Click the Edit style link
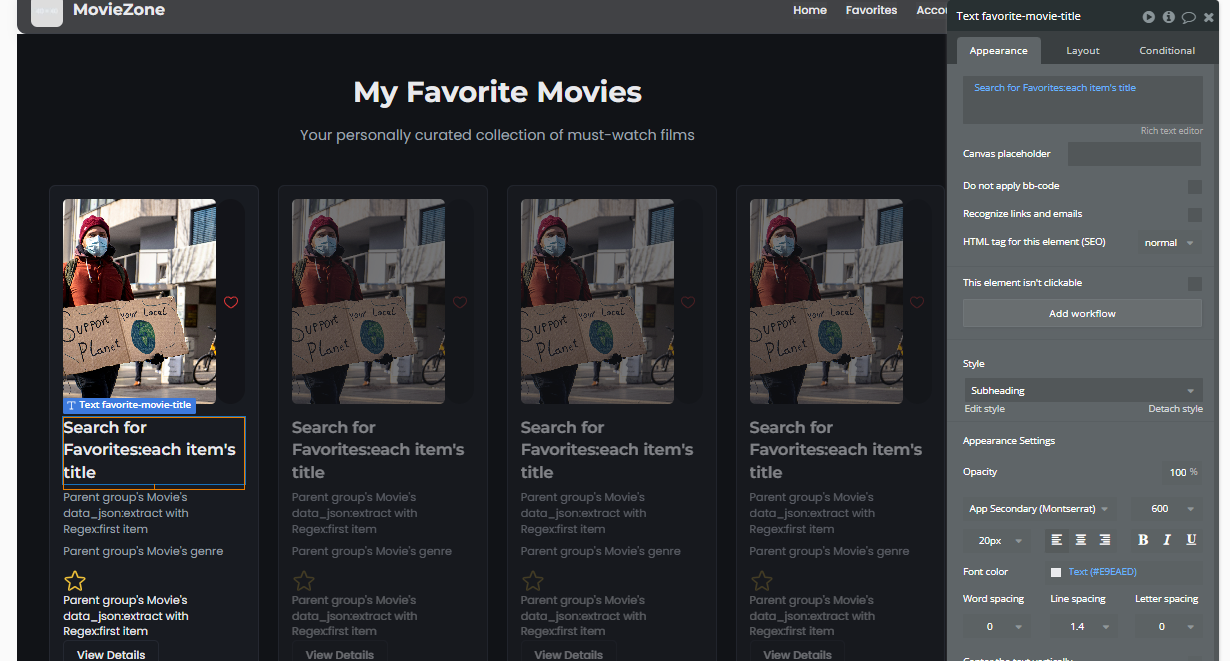 click(x=984, y=409)
